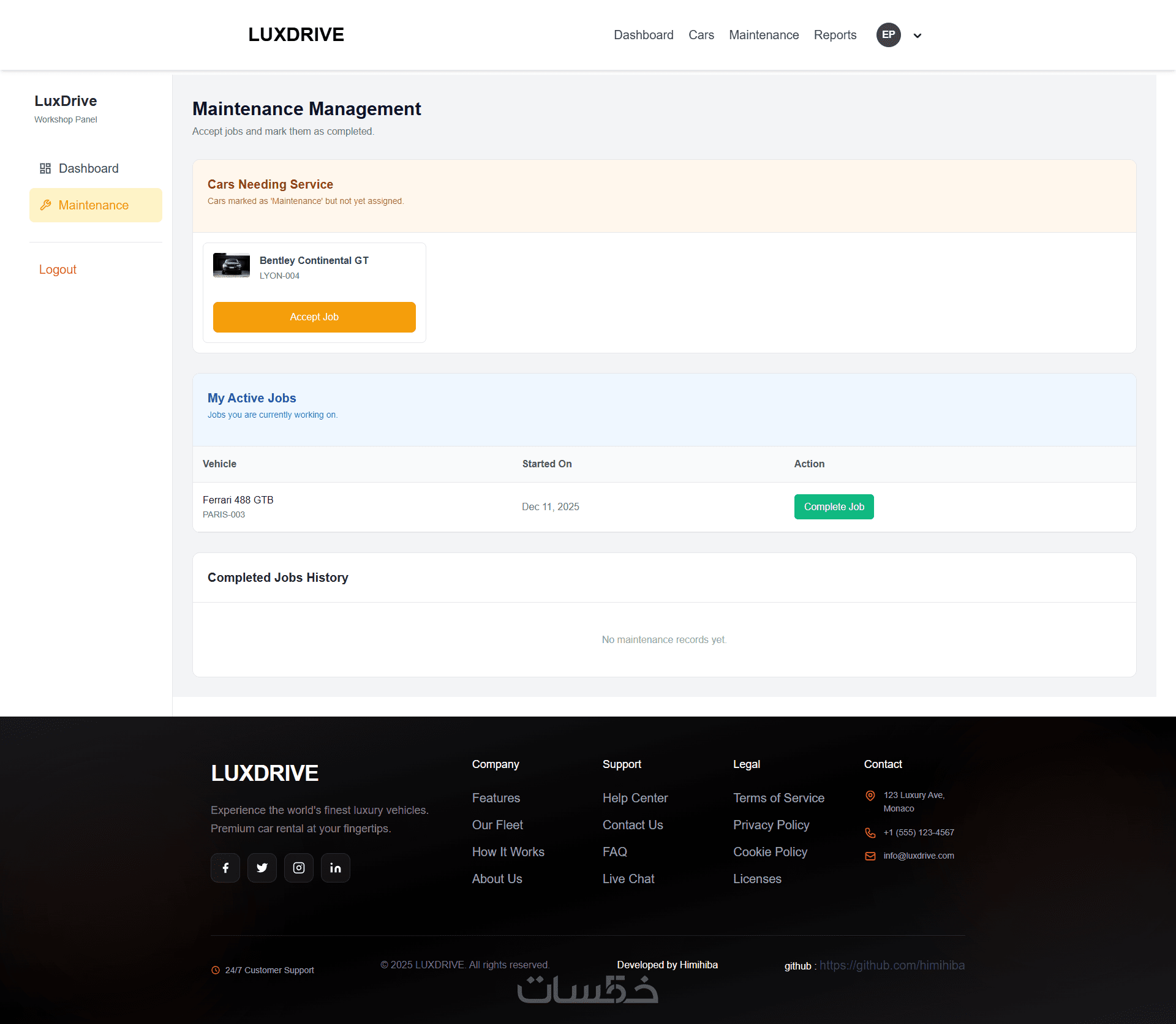Log out from the sidebar
1176x1024 pixels.
point(58,269)
